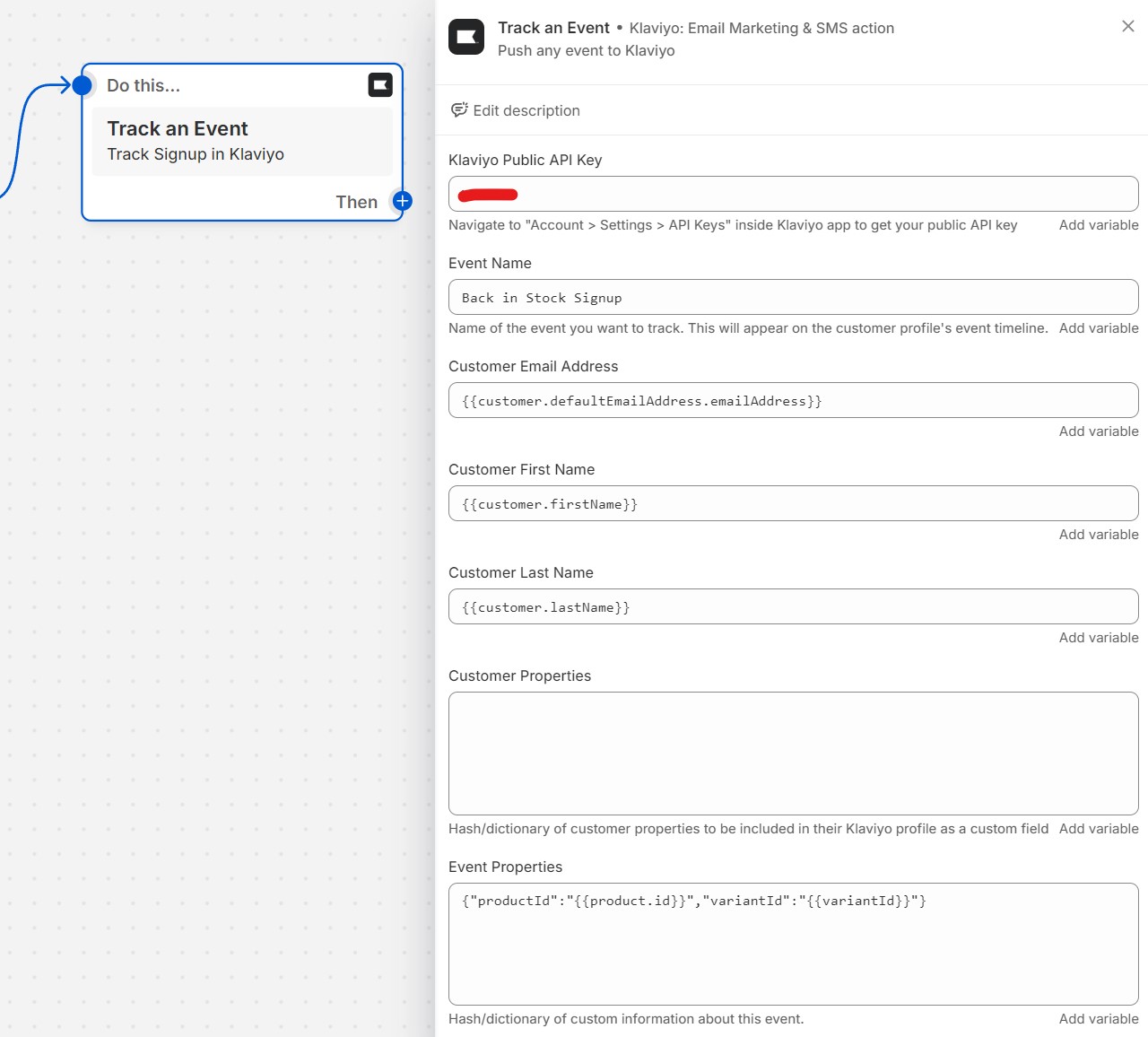Add variable to Customer Email Address
This screenshot has height=1037, width=1148.
[1099, 431]
